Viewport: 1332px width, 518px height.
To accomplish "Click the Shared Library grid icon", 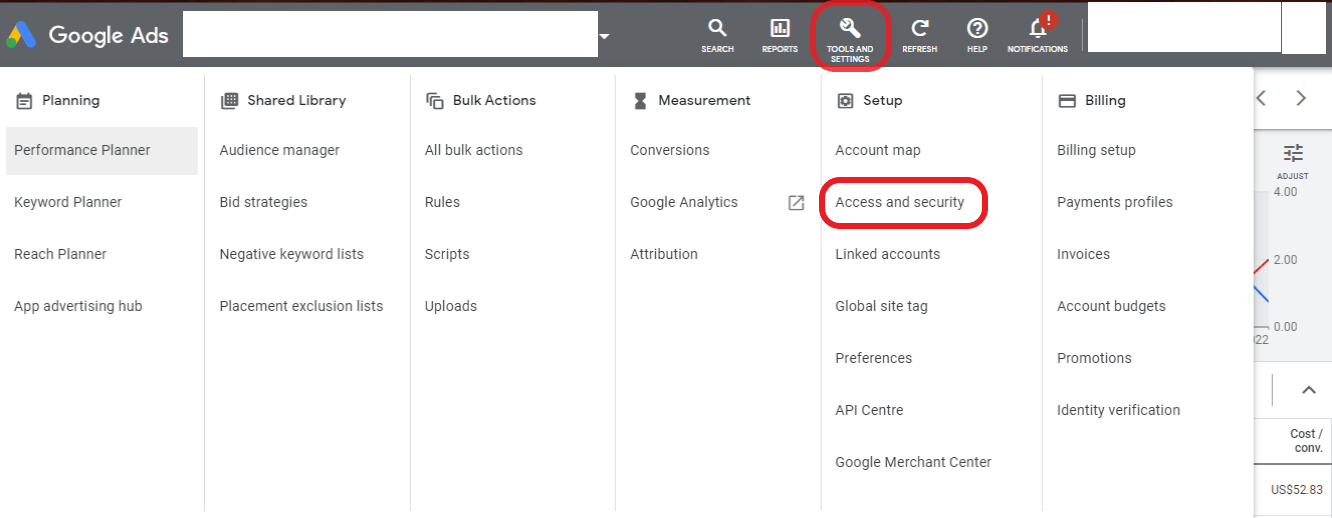I will point(229,100).
